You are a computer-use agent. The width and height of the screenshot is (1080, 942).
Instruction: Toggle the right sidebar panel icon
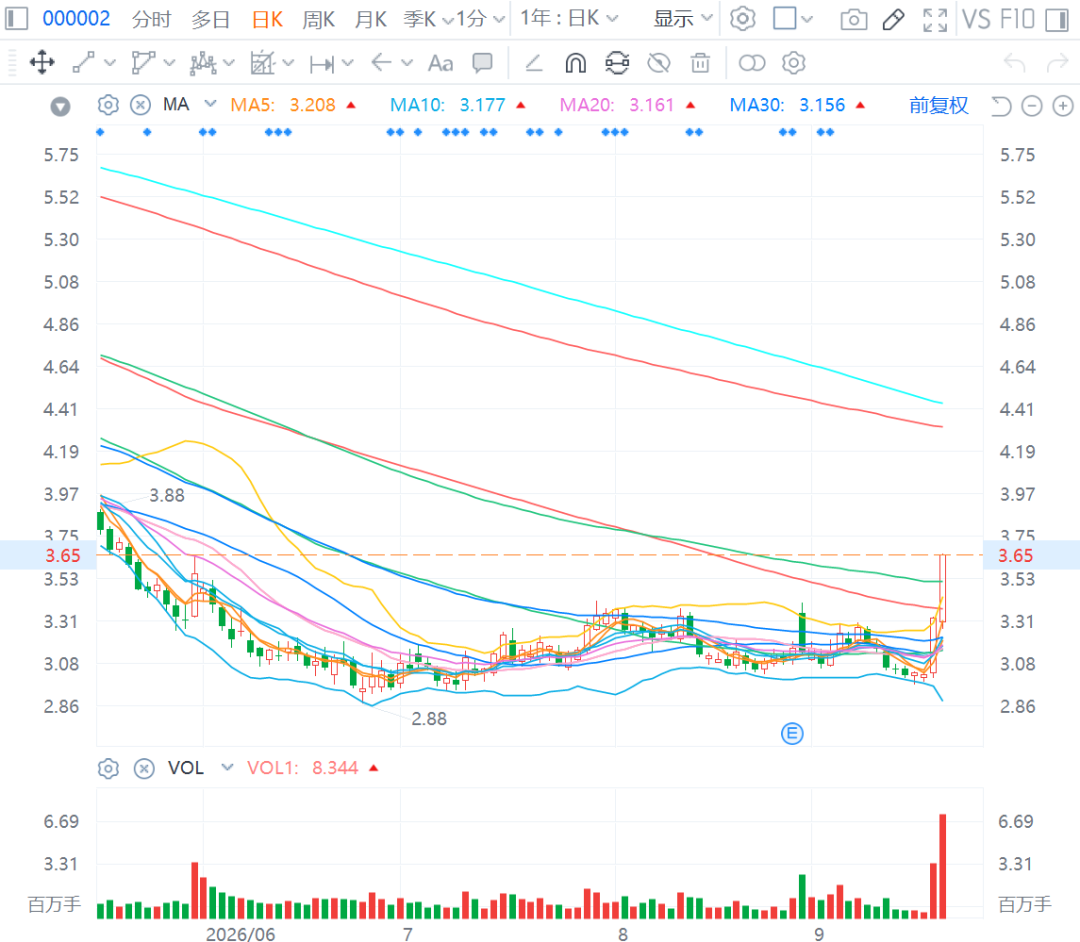click(1056, 19)
